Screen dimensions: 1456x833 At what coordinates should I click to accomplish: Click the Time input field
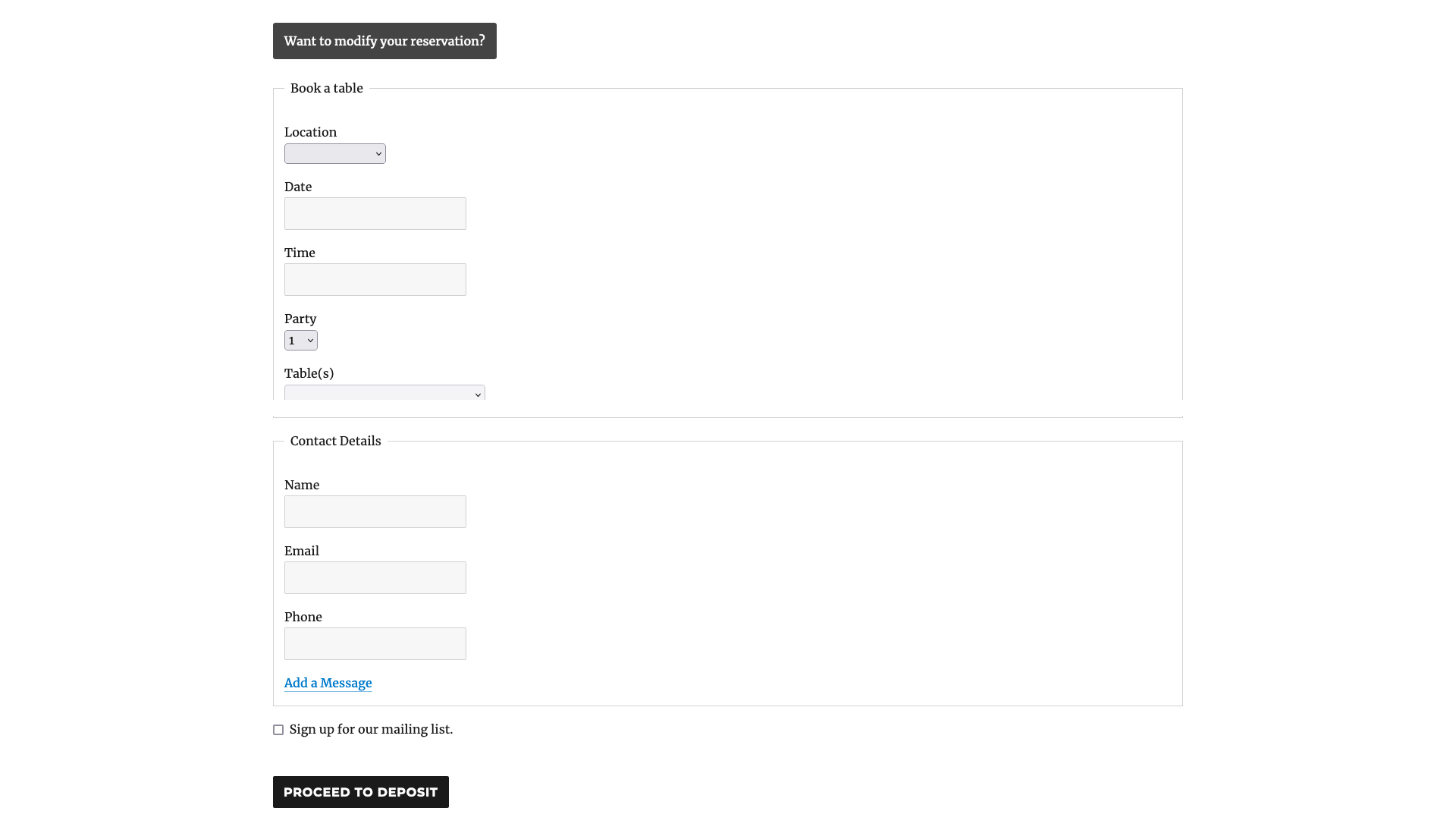coord(375,279)
